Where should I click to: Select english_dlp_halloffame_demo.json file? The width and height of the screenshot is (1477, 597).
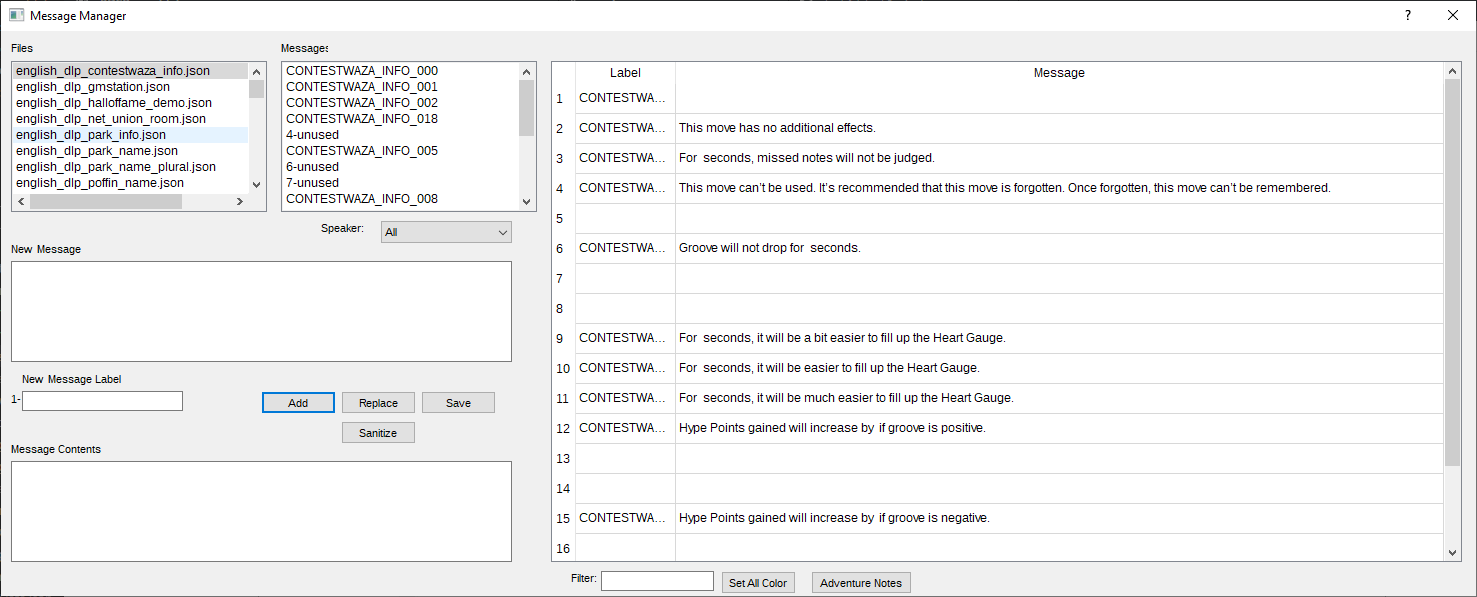click(131, 103)
